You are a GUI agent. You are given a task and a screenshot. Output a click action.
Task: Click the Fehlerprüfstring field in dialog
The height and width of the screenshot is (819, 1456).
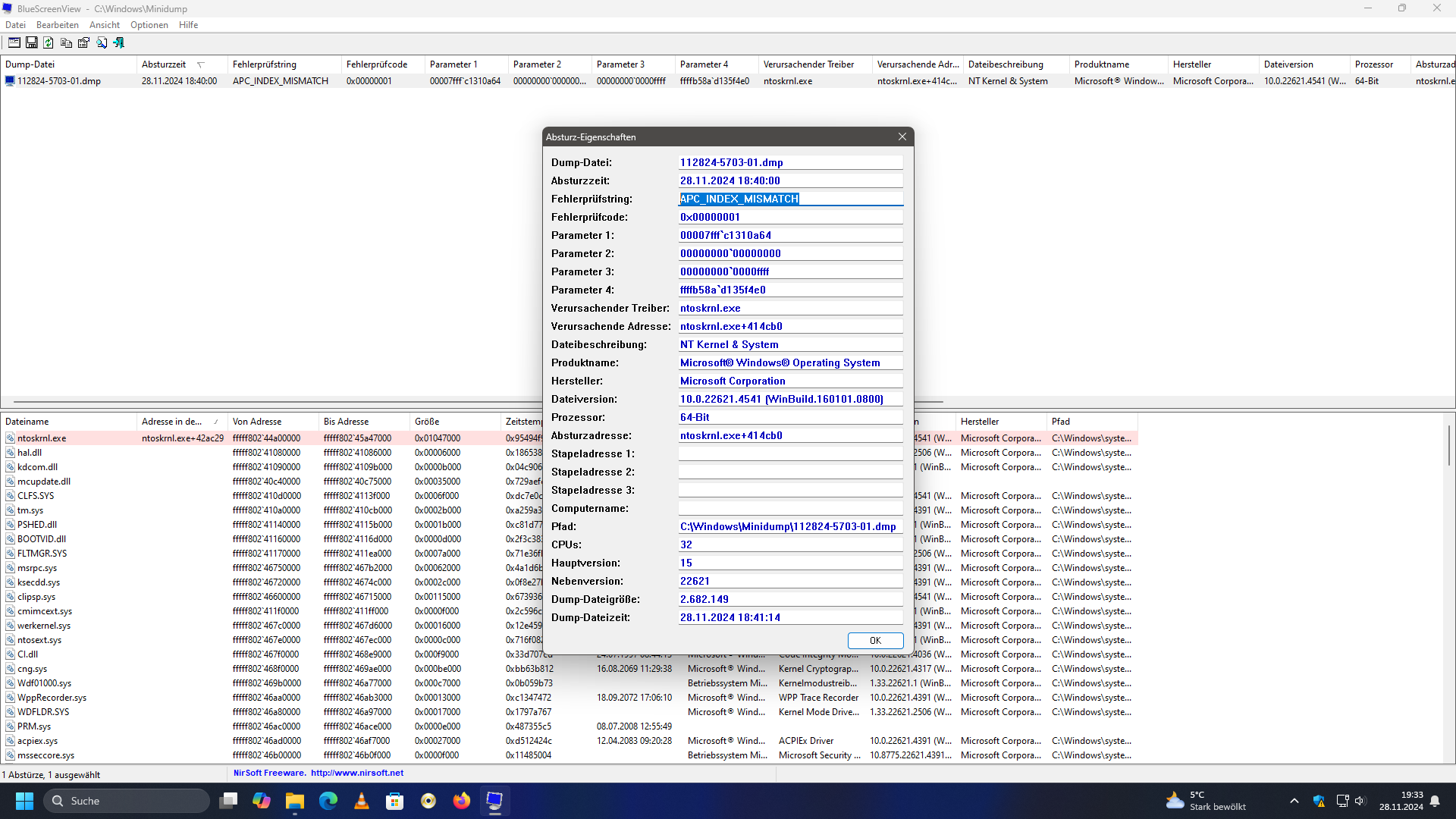point(790,199)
